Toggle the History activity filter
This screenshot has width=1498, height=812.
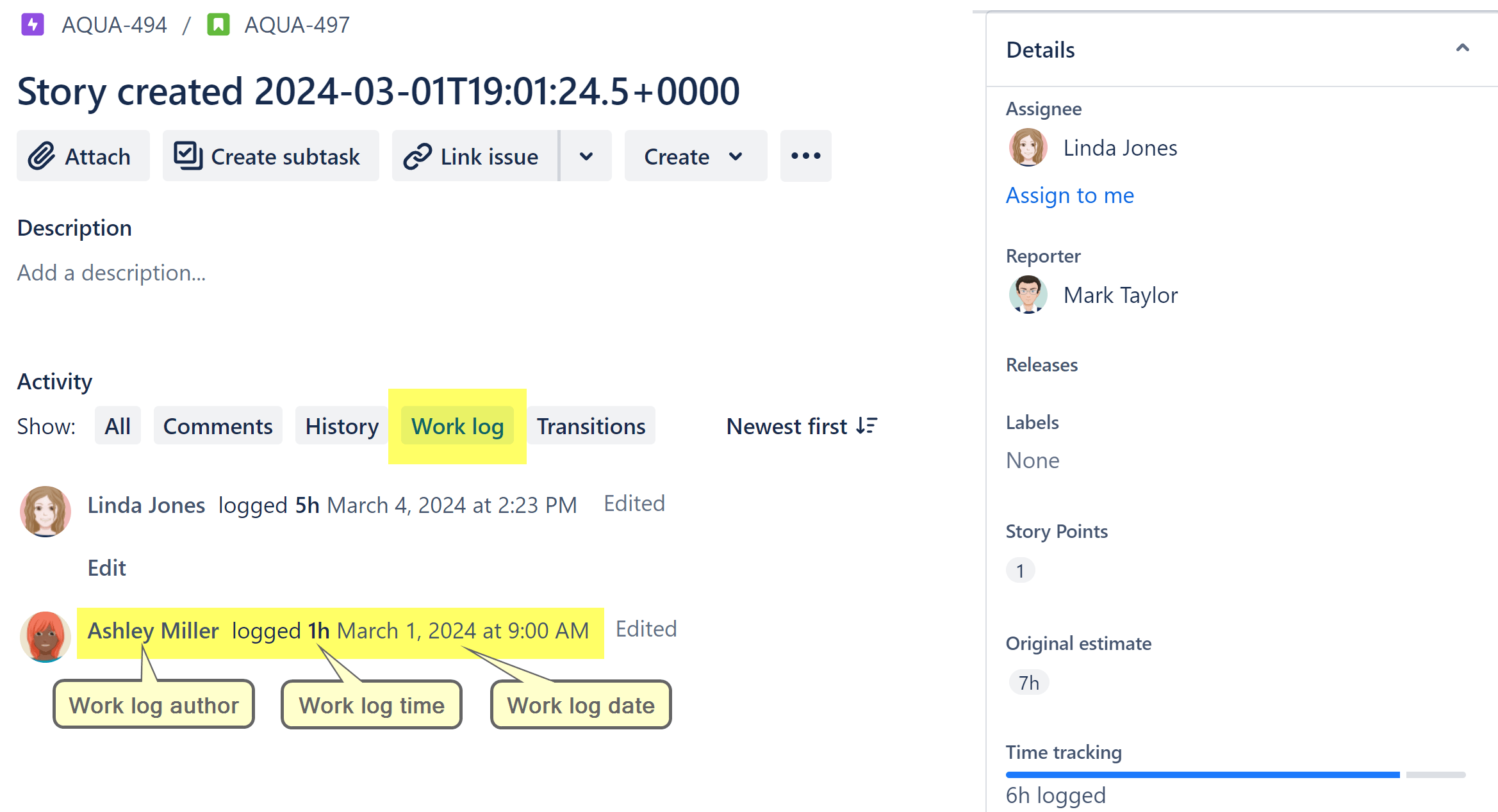click(341, 426)
